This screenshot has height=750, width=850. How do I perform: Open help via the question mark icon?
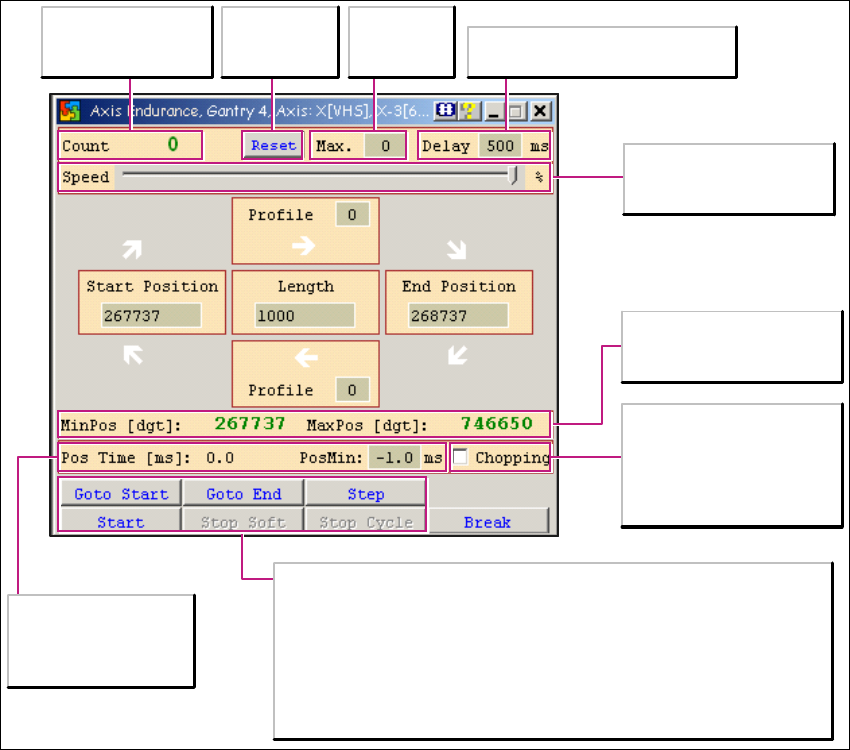[467, 110]
